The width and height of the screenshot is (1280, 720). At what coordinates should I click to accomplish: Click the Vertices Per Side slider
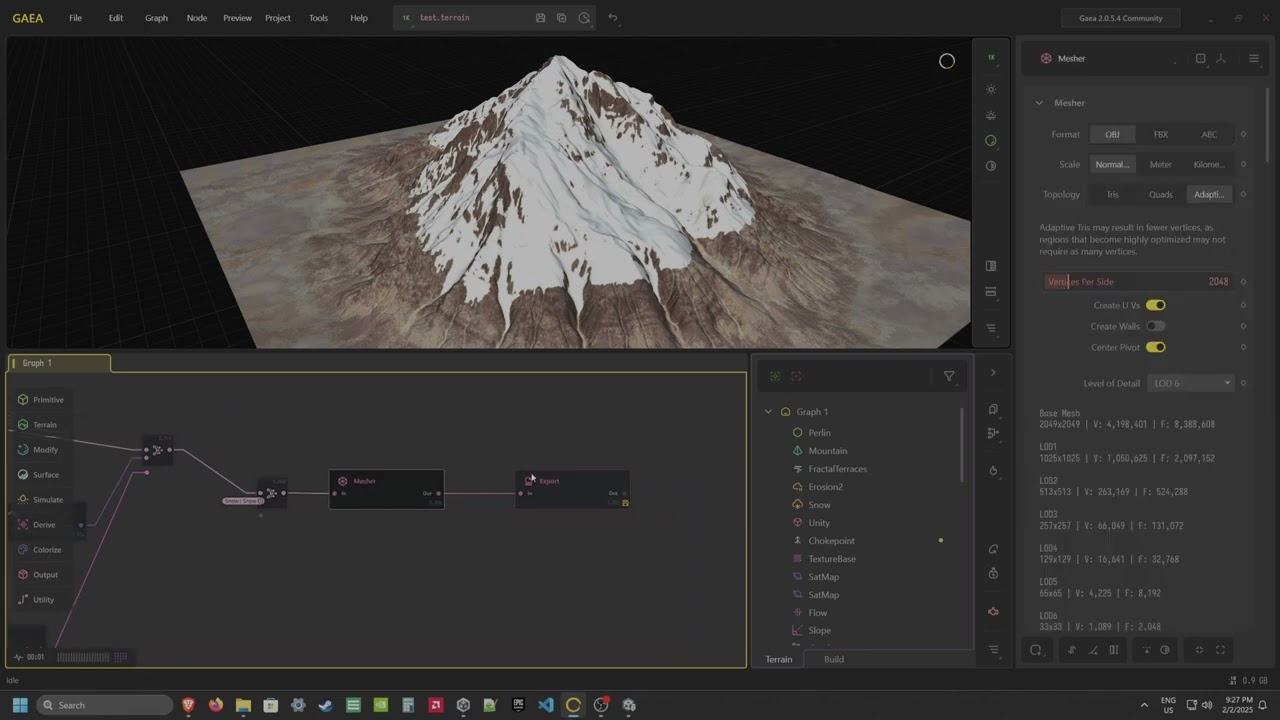pyautogui.click(x=1138, y=282)
